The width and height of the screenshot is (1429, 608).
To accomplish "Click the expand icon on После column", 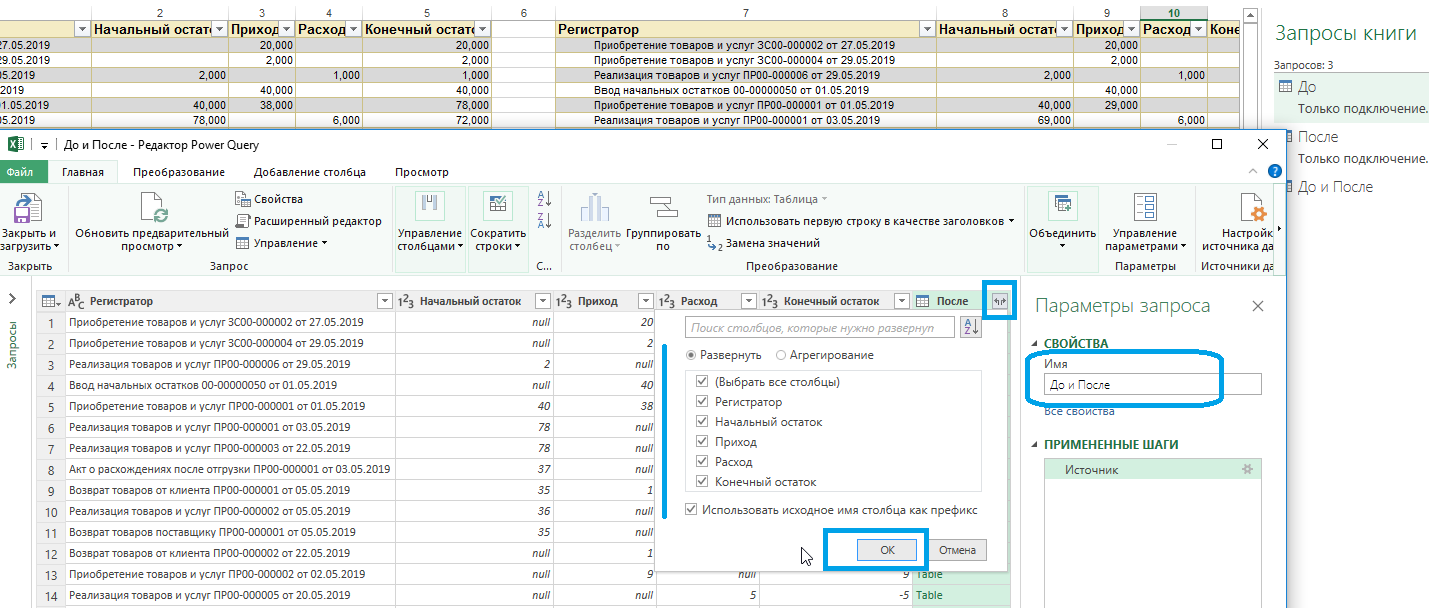I will [x=998, y=301].
